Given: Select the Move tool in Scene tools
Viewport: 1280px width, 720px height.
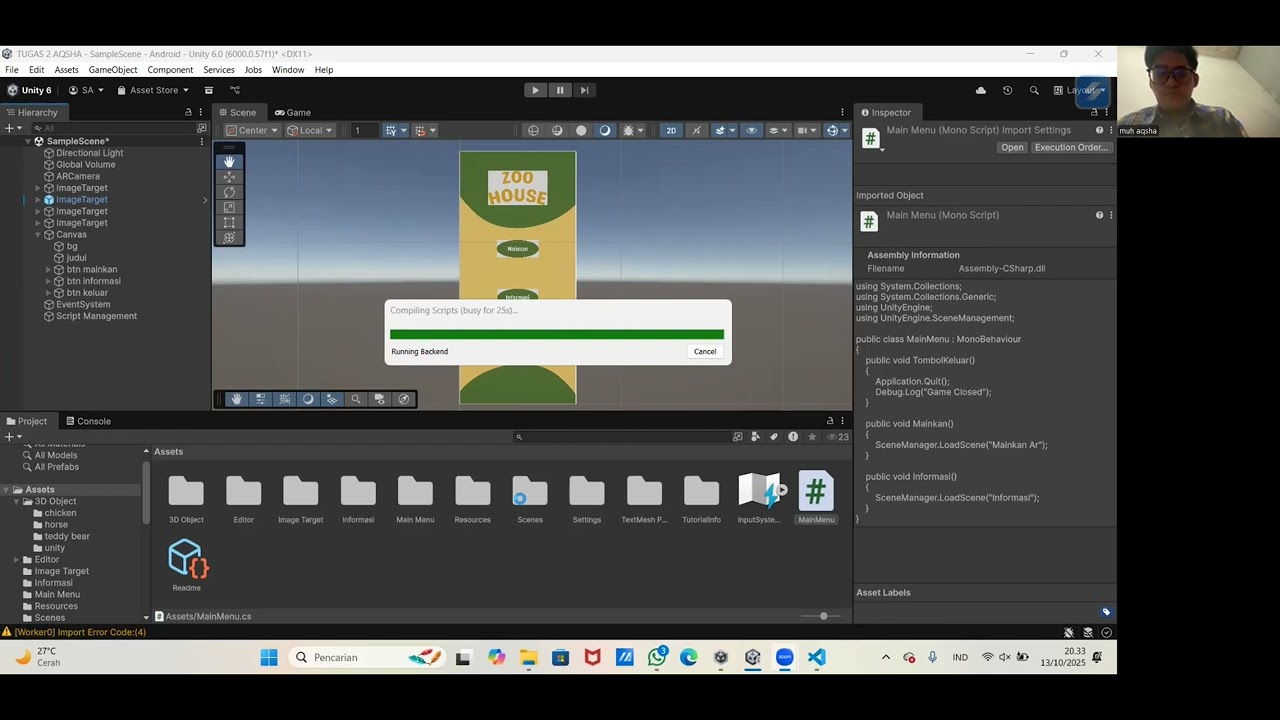Looking at the screenshot, I should click(x=229, y=177).
